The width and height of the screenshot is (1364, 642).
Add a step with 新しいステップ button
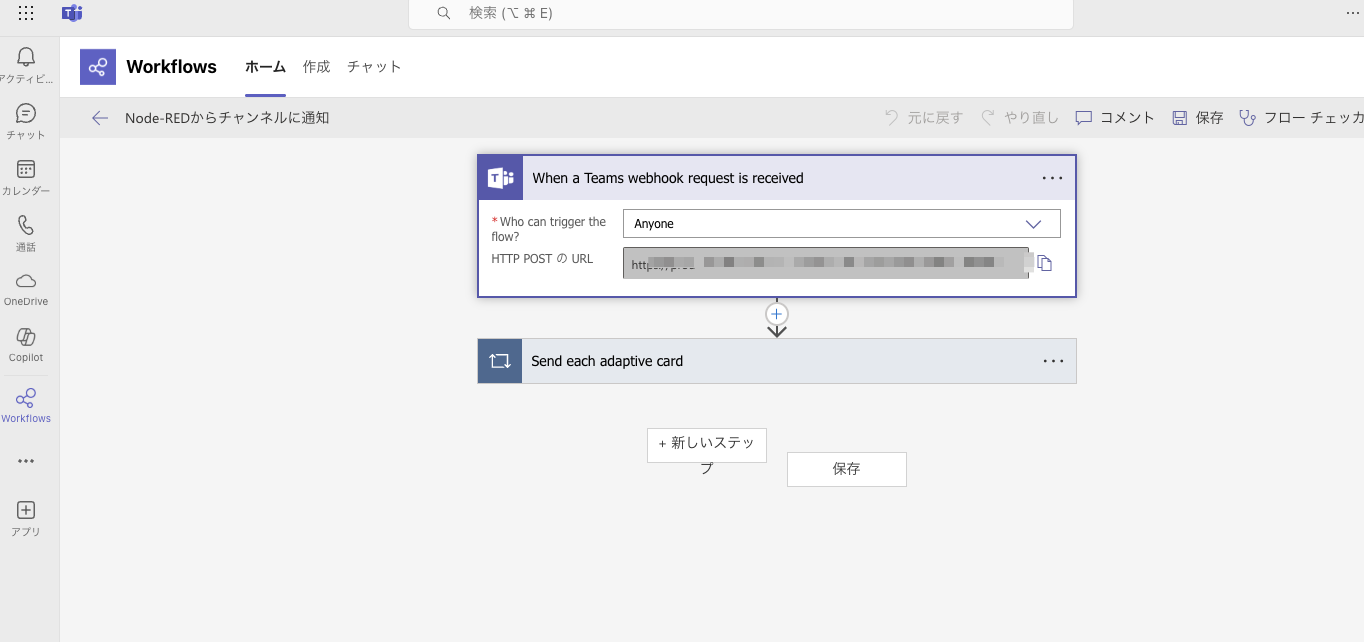tap(707, 446)
